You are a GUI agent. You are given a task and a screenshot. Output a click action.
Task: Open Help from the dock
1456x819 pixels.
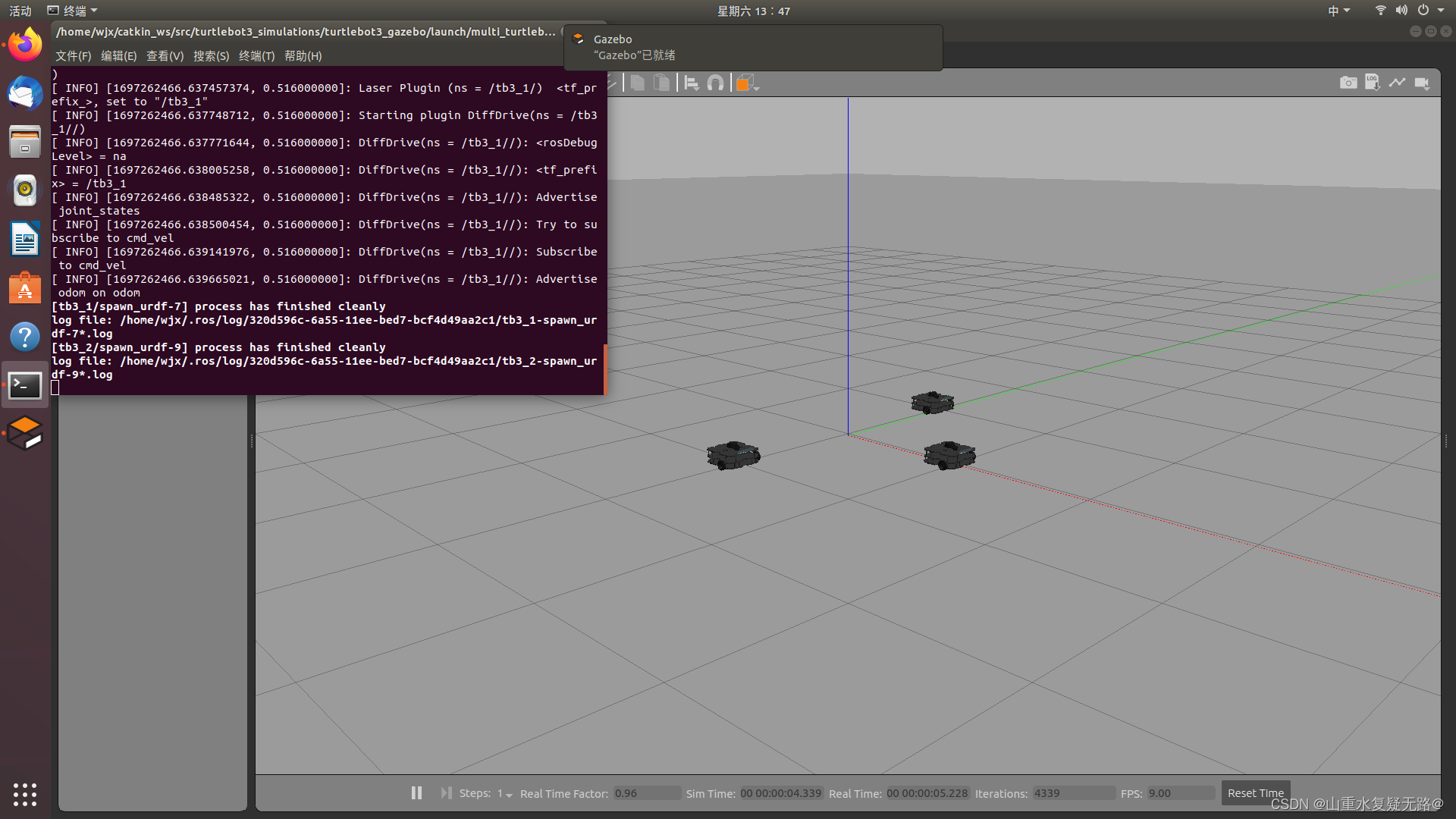coord(25,337)
